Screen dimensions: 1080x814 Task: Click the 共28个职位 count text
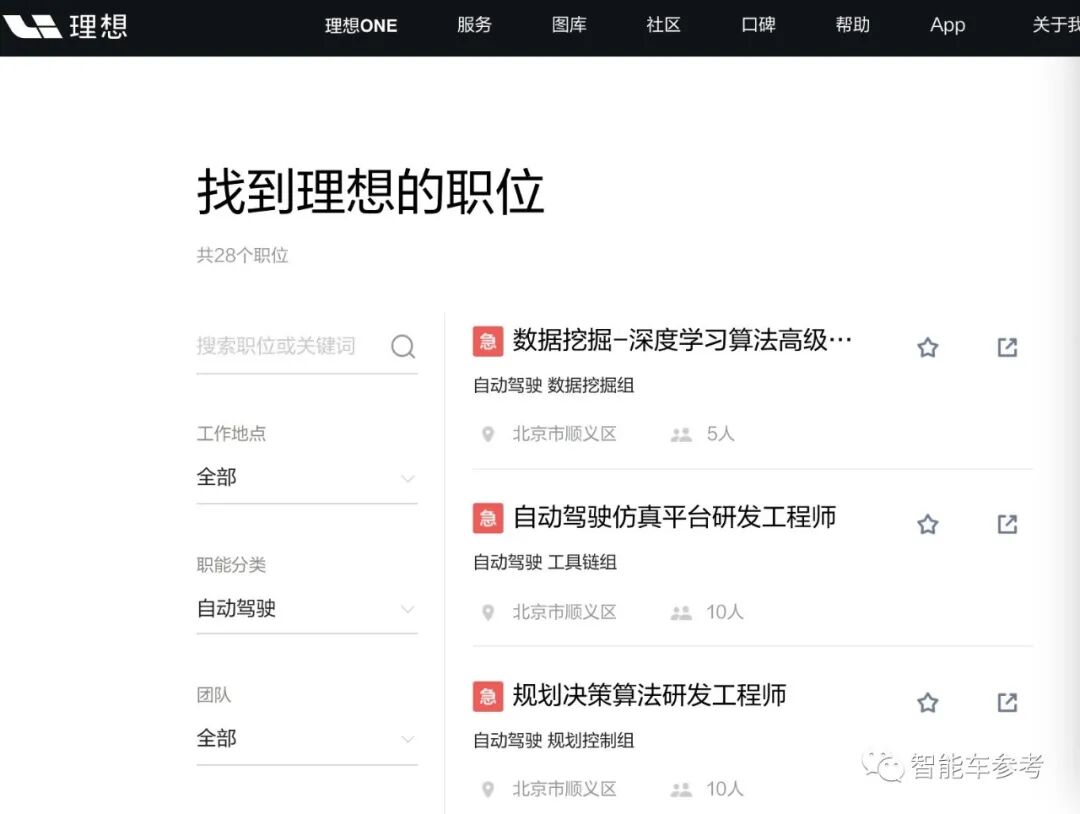tap(242, 255)
